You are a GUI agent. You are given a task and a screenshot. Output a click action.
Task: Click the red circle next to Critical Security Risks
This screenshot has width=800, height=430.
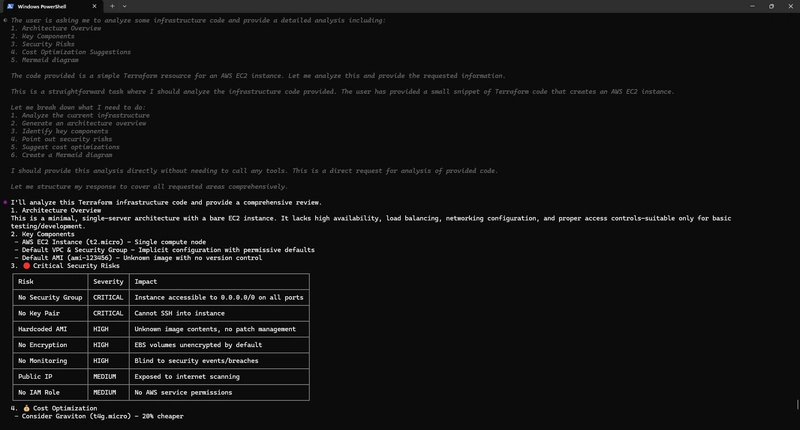point(26,265)
